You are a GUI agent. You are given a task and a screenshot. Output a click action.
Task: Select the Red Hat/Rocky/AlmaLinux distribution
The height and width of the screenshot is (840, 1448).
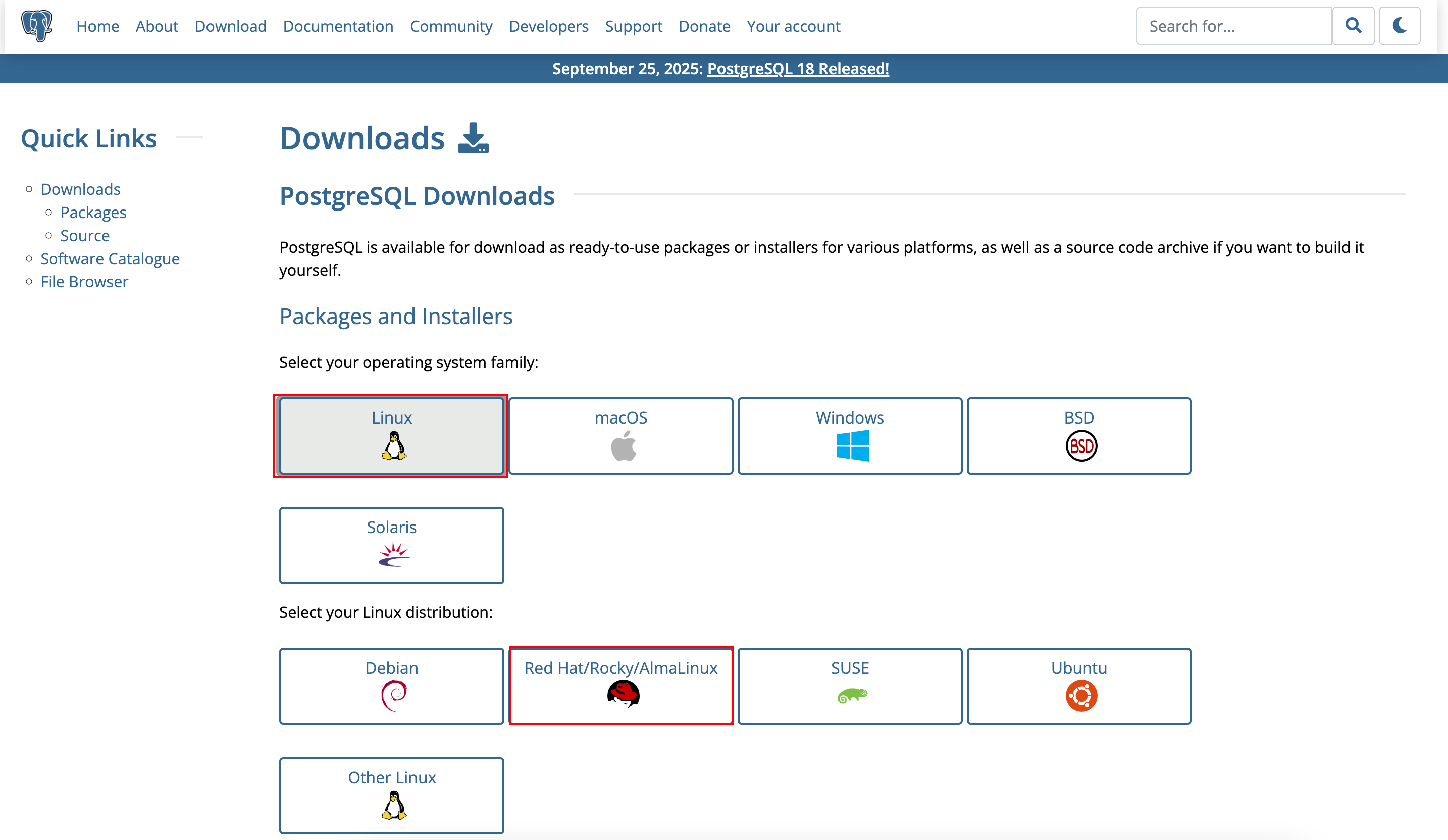[620, 686]
